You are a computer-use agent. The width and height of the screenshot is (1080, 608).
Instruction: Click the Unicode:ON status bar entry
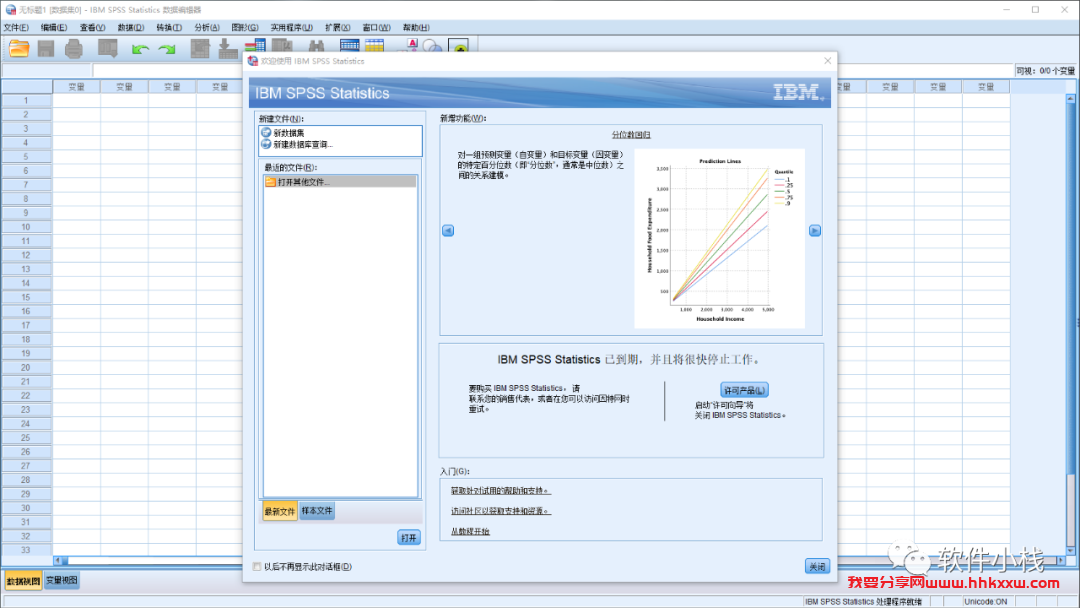click(986, 602)
